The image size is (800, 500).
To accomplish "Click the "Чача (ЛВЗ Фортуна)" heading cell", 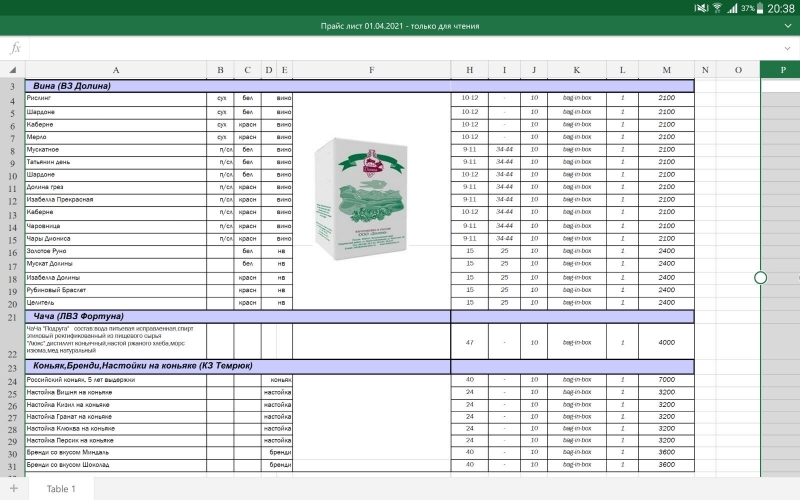I will point(238,316).
